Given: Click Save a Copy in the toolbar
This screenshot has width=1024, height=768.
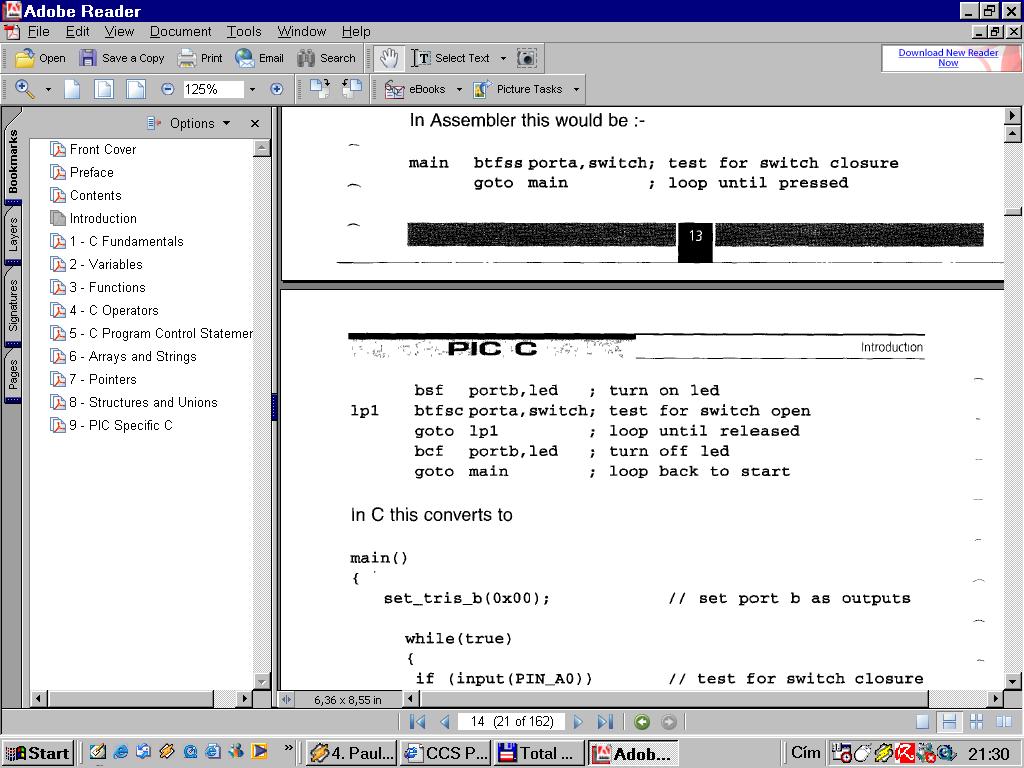Looking at the screenshot, I should [x=122, y=58].
